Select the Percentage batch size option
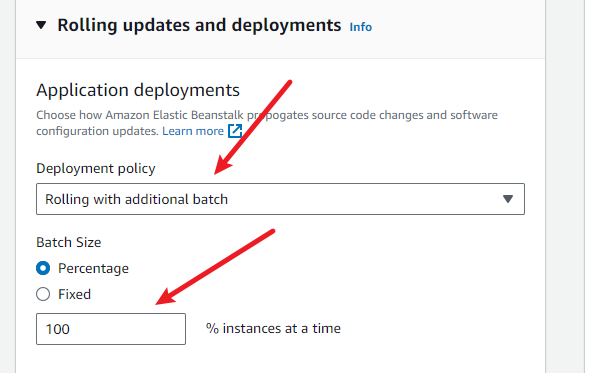This screenshot has width=592, height=373. [43, 268]
